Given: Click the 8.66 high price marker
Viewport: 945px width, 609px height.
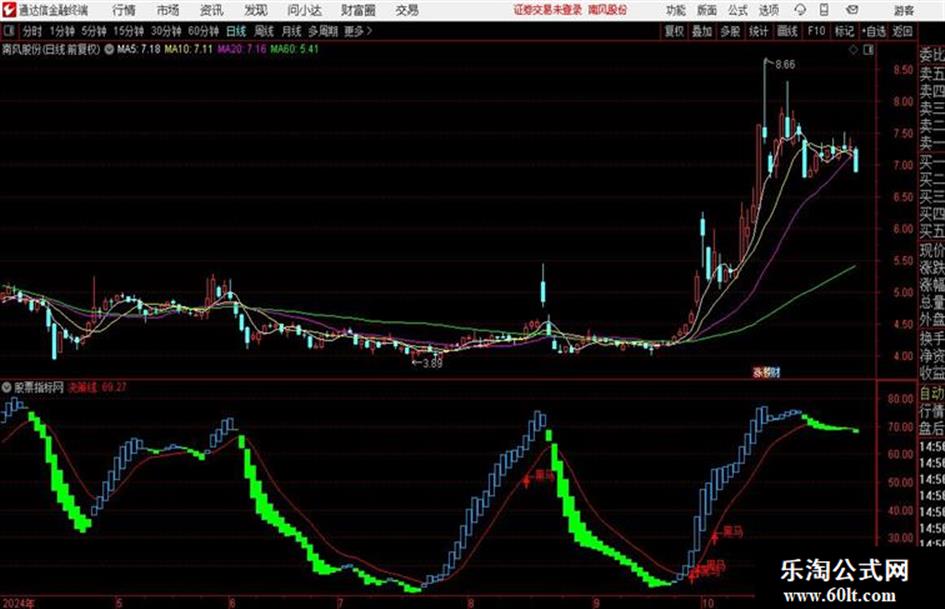Looking at the screenshot, I should coord(785,65).
